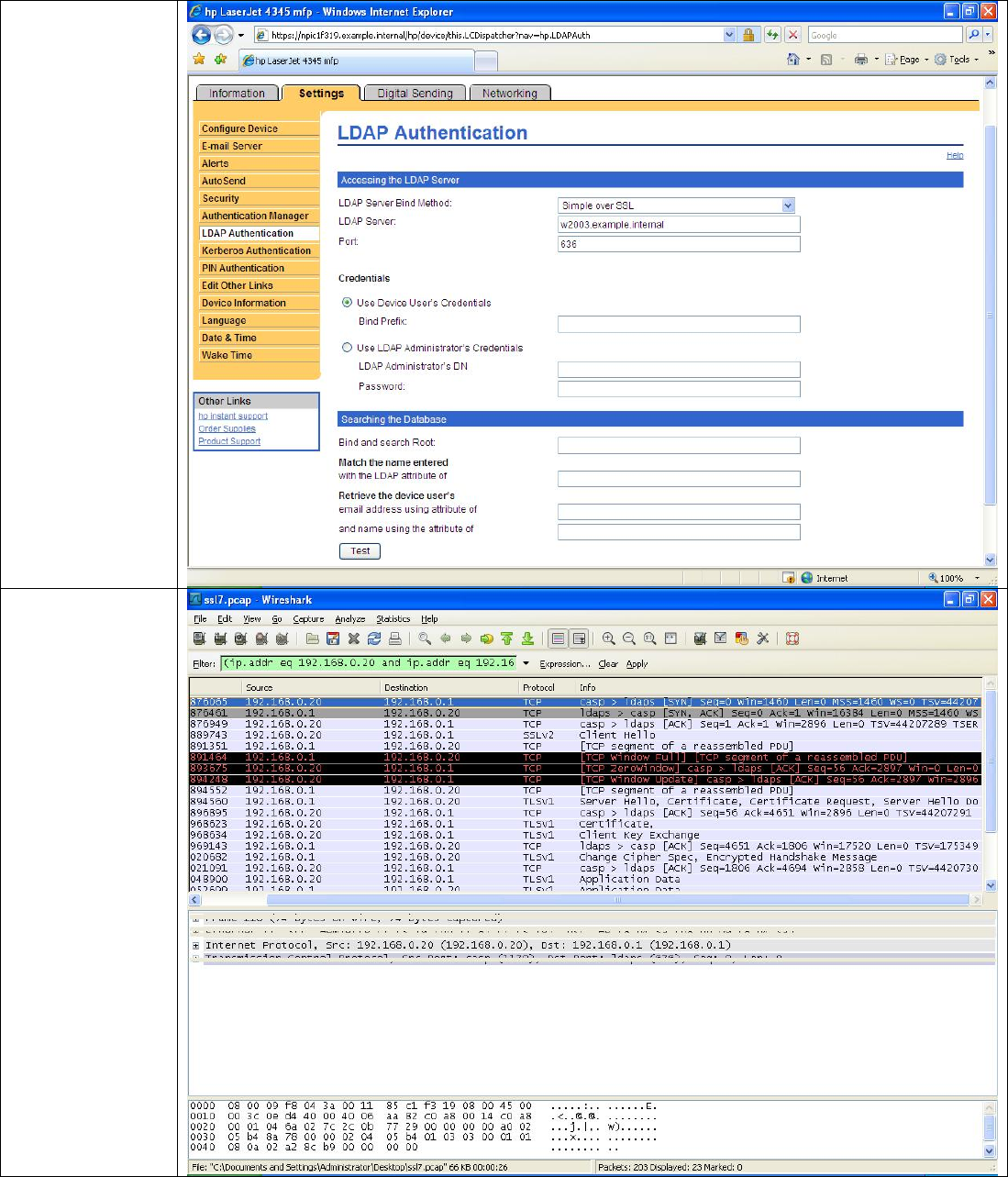This screenshot has width=1008, height=1177.
Task: Switch to the Digital Sending tab
Action: (415, 94)
